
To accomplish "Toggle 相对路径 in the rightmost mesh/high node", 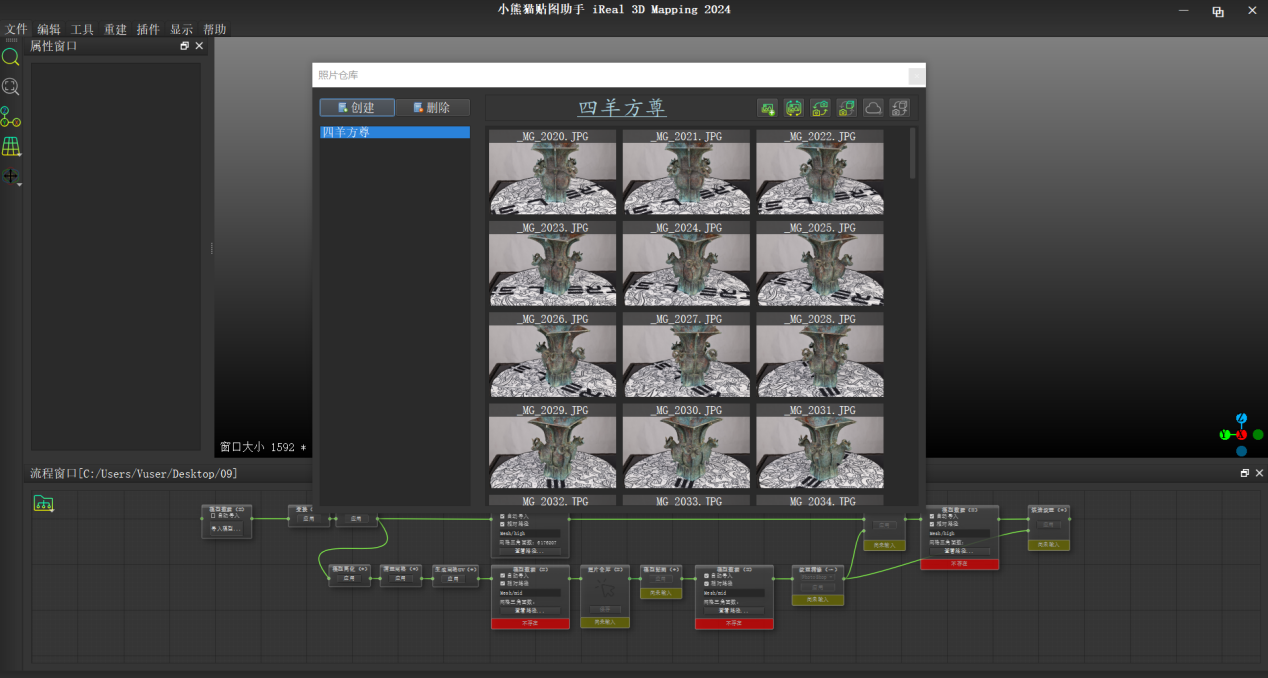I will pos(932,524).
